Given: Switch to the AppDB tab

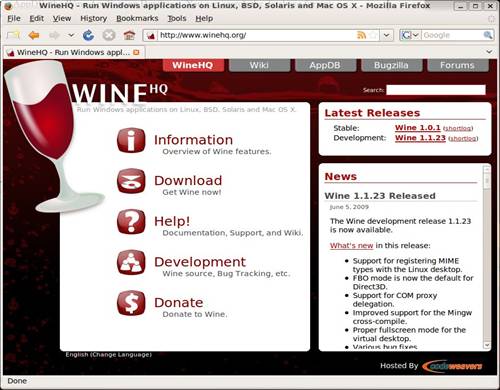Looking at the screenshot, I should 325,65.
